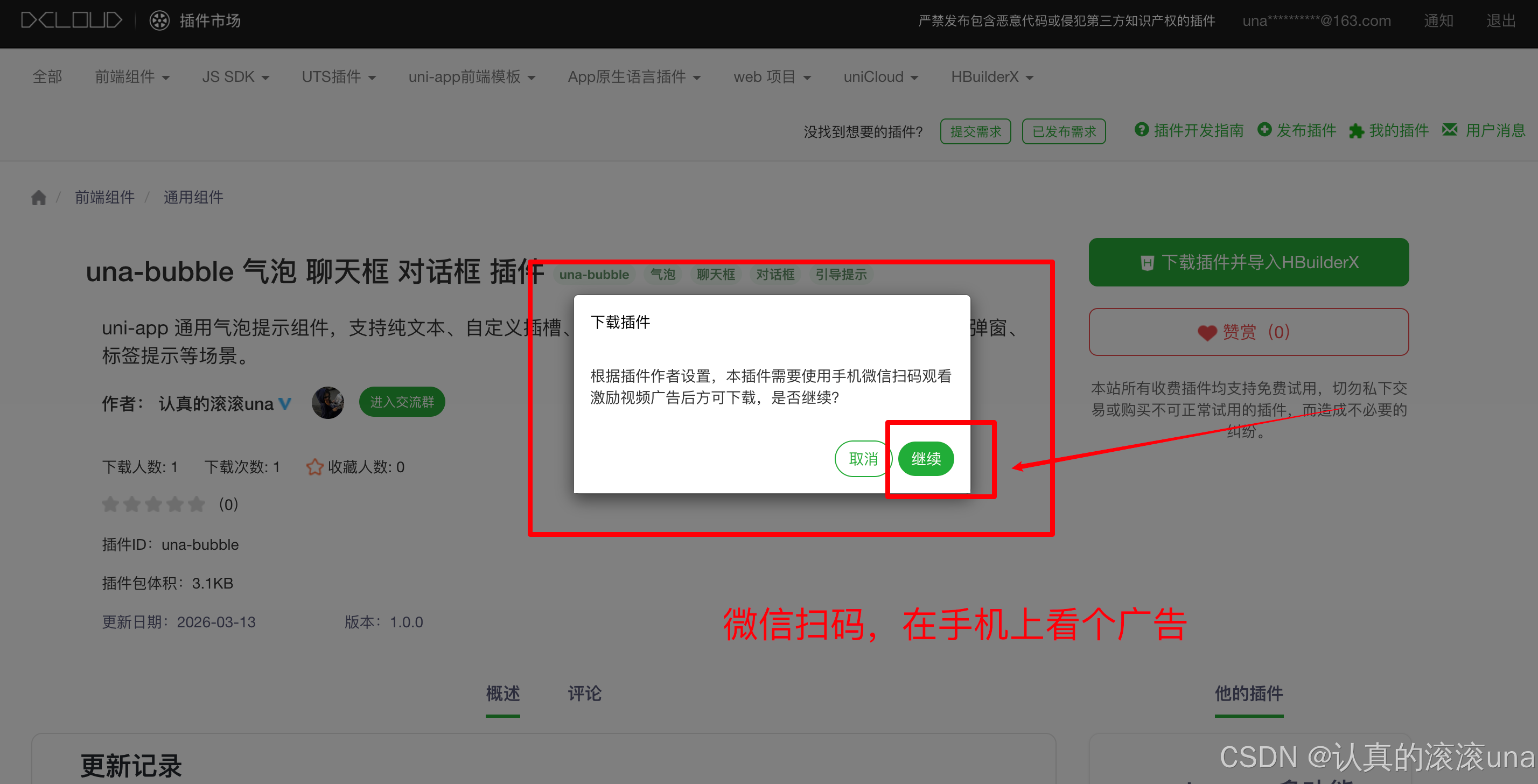
Task: Click 已发布需求 button
Action: [x=1064, y=131]
